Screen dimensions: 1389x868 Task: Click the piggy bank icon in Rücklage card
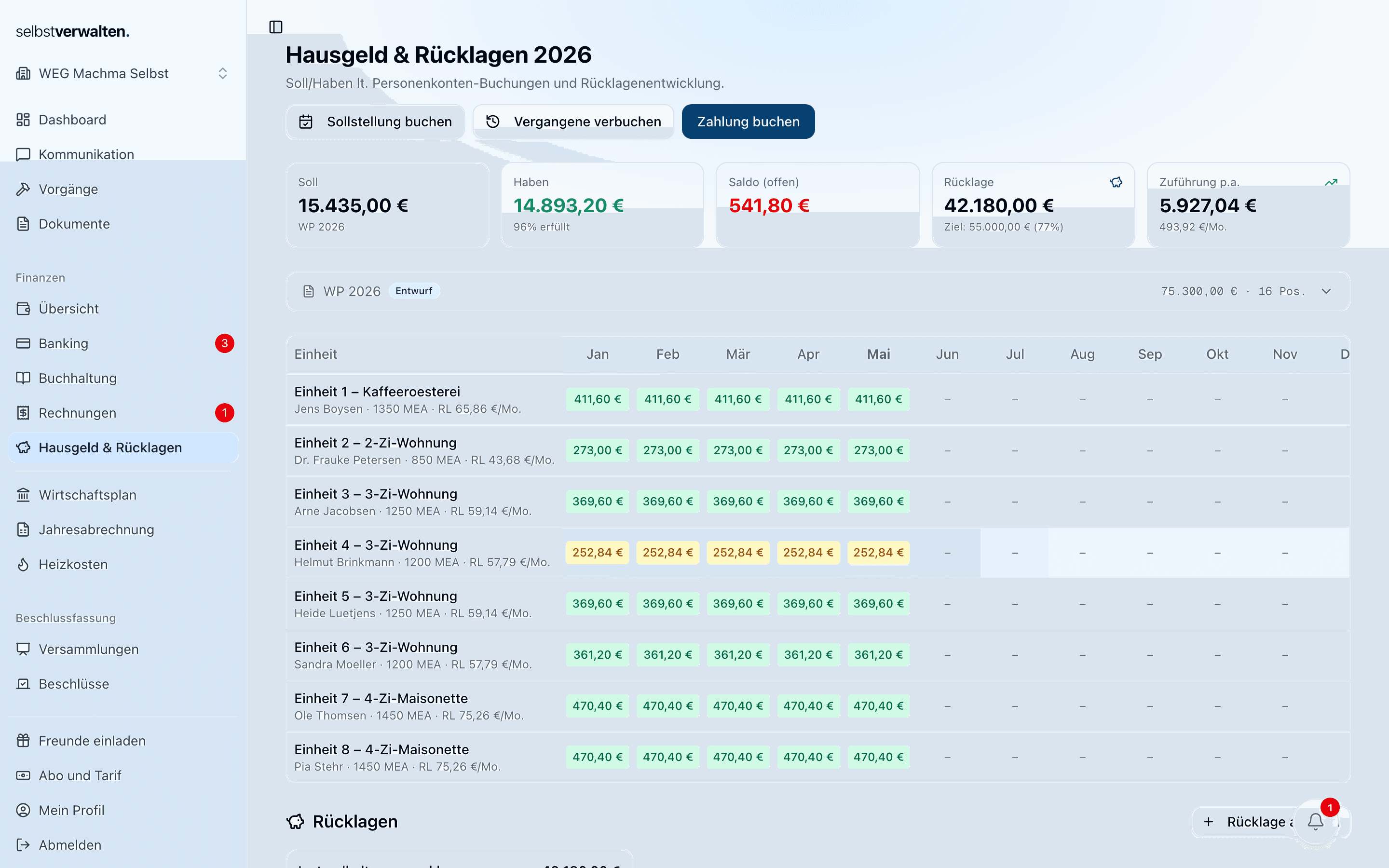[x=1116, y=182]
